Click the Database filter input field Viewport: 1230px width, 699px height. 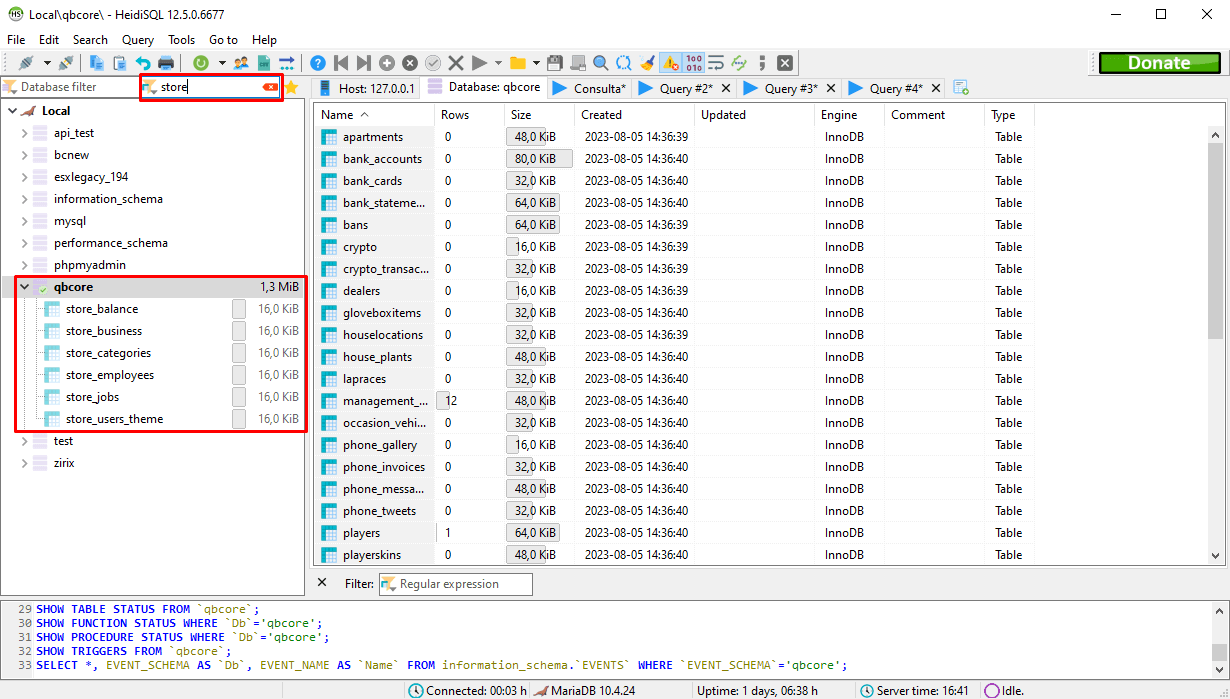pyautogui.click(x=70, y=87)
